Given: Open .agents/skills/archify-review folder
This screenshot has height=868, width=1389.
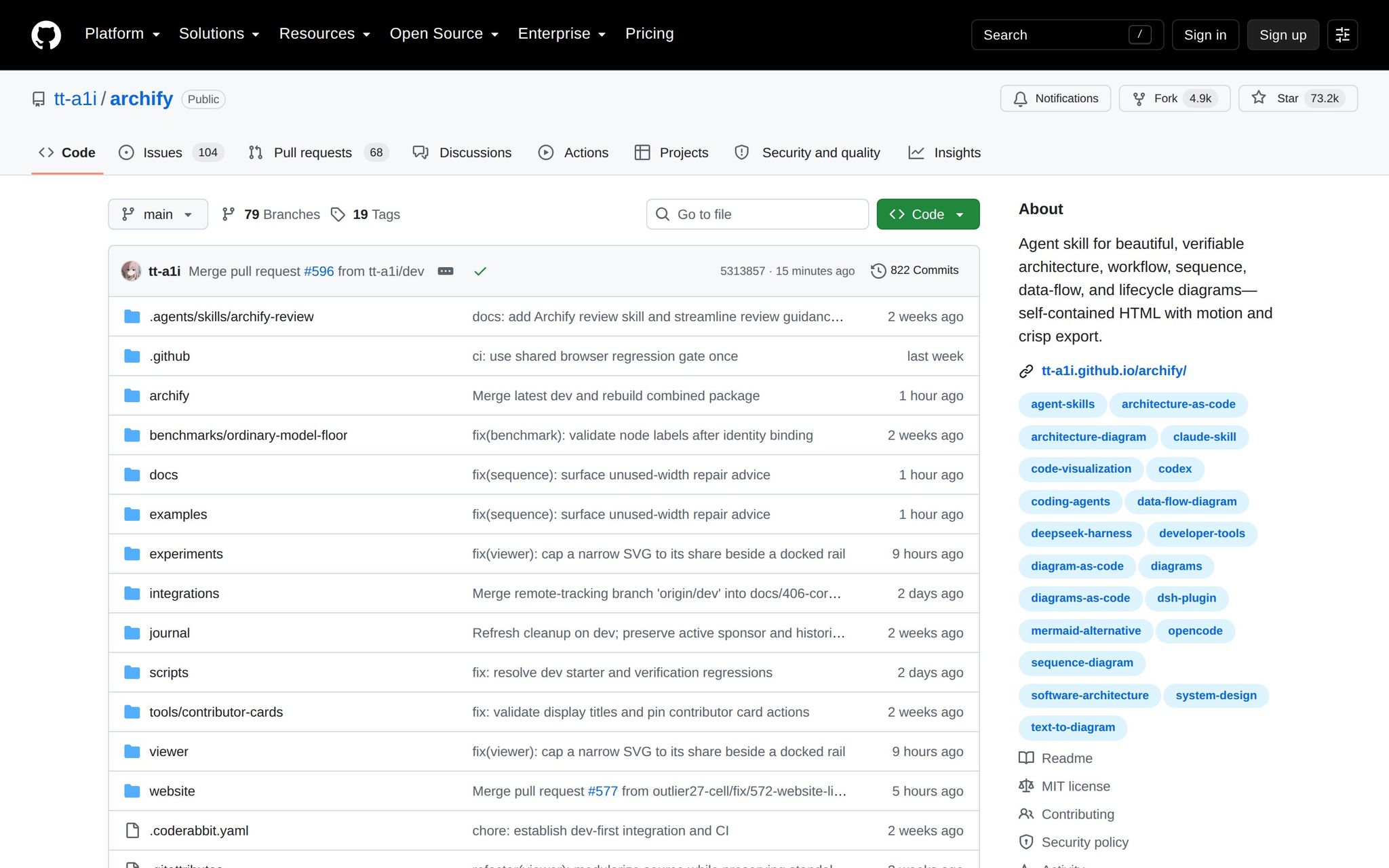Looking at the screenshot, I should [231, 317].
